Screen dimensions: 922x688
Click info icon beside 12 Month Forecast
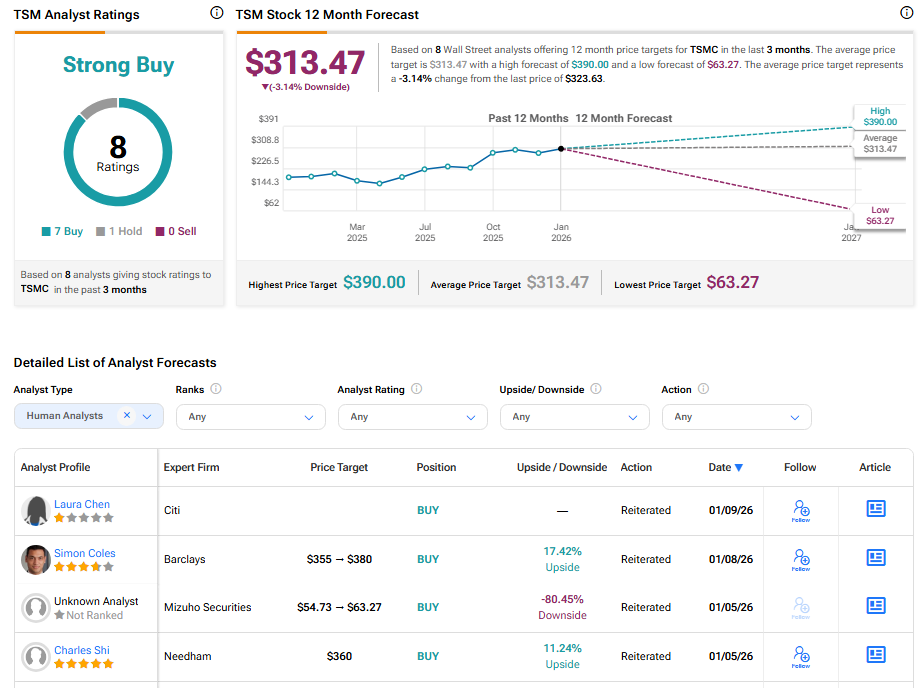(906, 13)
